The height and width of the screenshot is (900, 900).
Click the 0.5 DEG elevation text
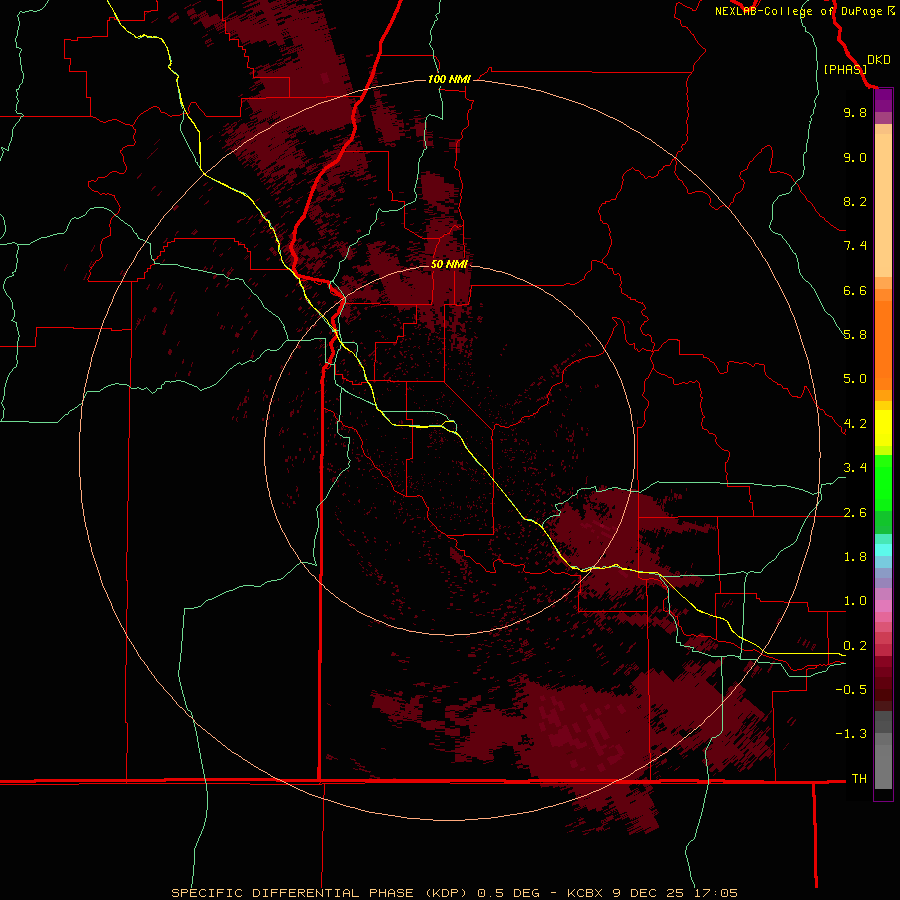(x=508, y=893)
